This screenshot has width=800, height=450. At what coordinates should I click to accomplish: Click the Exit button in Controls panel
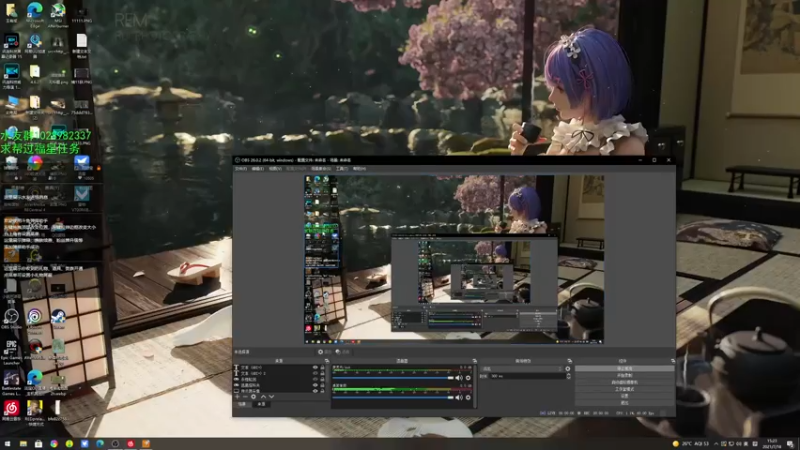624,403
